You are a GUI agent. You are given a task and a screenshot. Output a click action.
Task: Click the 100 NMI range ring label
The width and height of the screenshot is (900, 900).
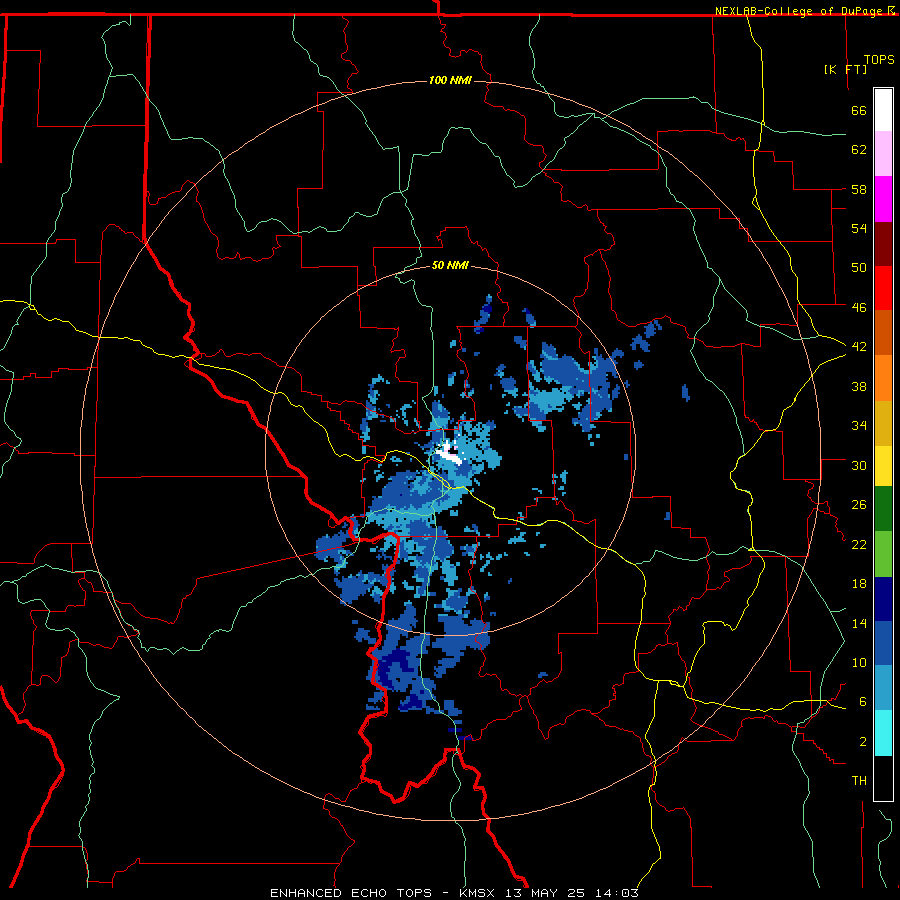pos(450,80)
